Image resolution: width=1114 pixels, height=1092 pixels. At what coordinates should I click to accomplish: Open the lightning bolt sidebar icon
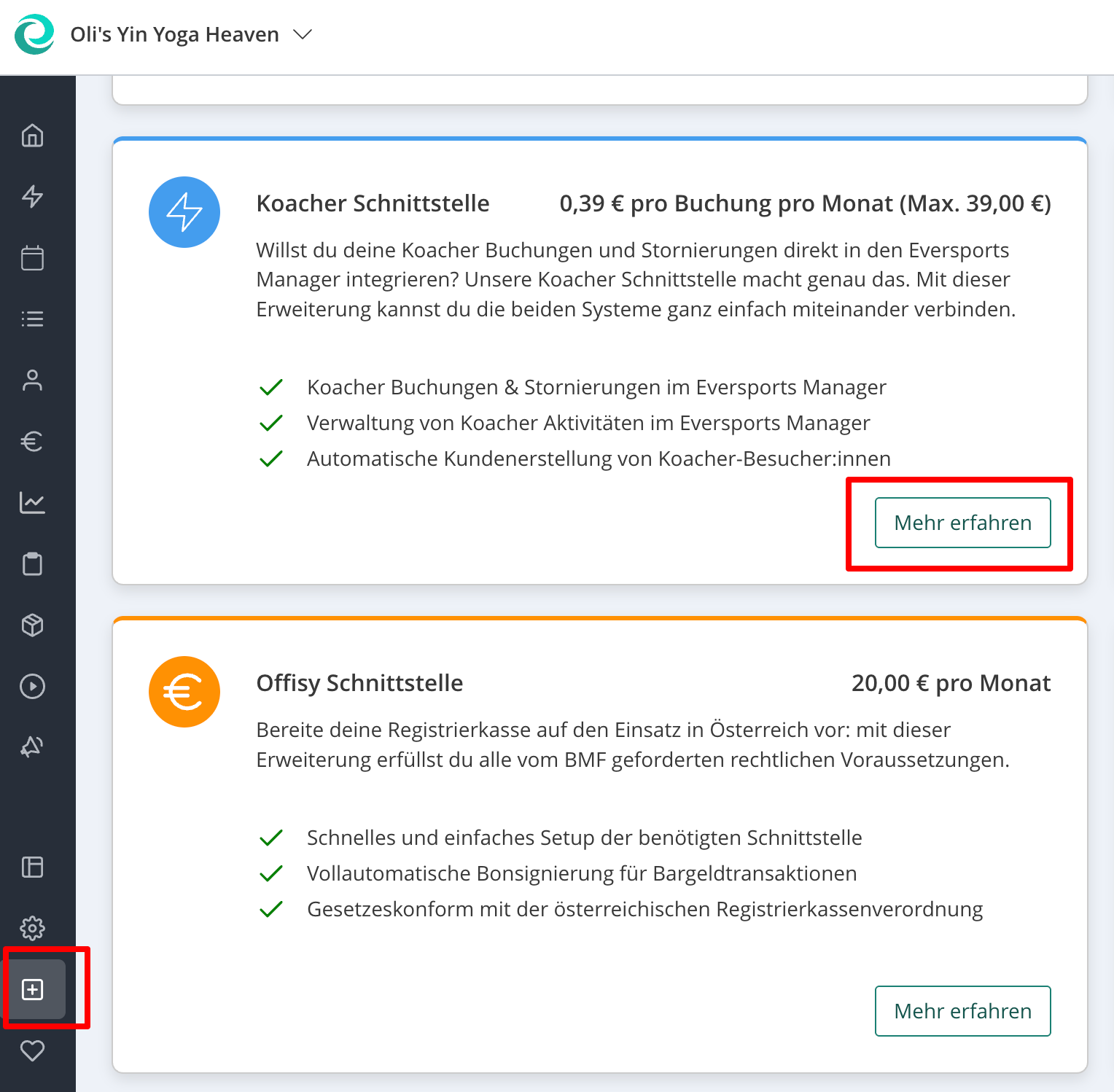coord(33,197)
